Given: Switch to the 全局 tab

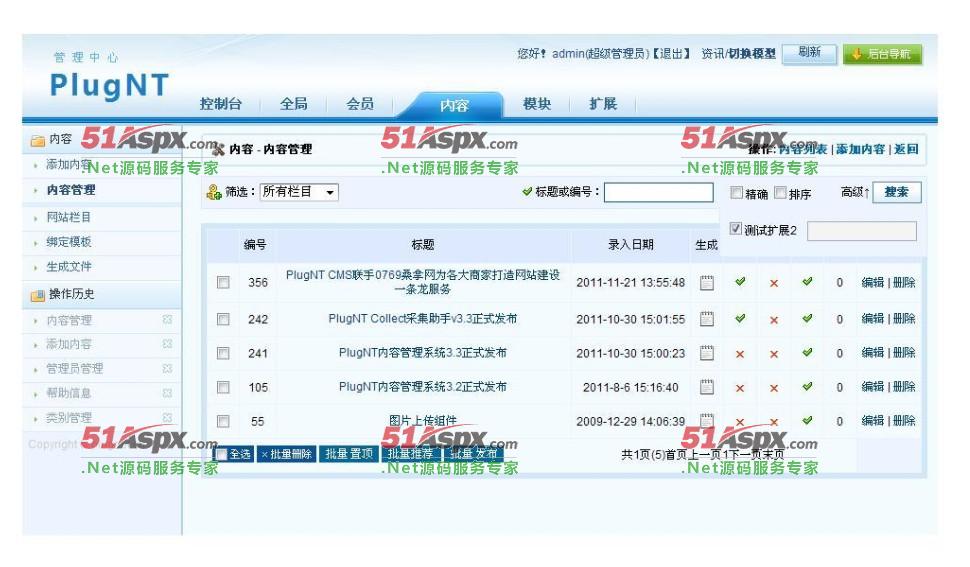Looking at the screenshot, I should click(294, 104).
